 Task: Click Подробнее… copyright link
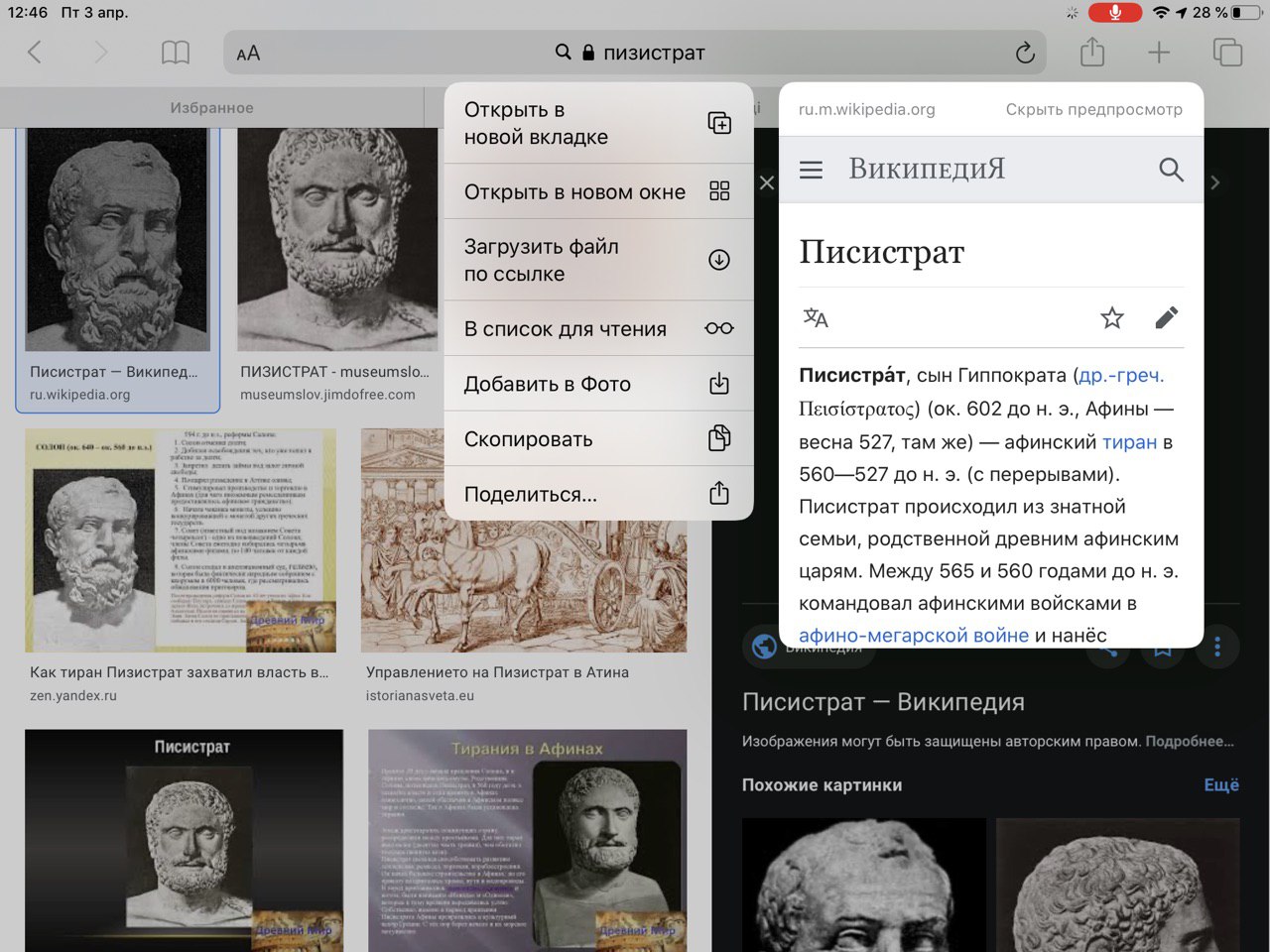pyautogui.click(x=1190, y=741)
